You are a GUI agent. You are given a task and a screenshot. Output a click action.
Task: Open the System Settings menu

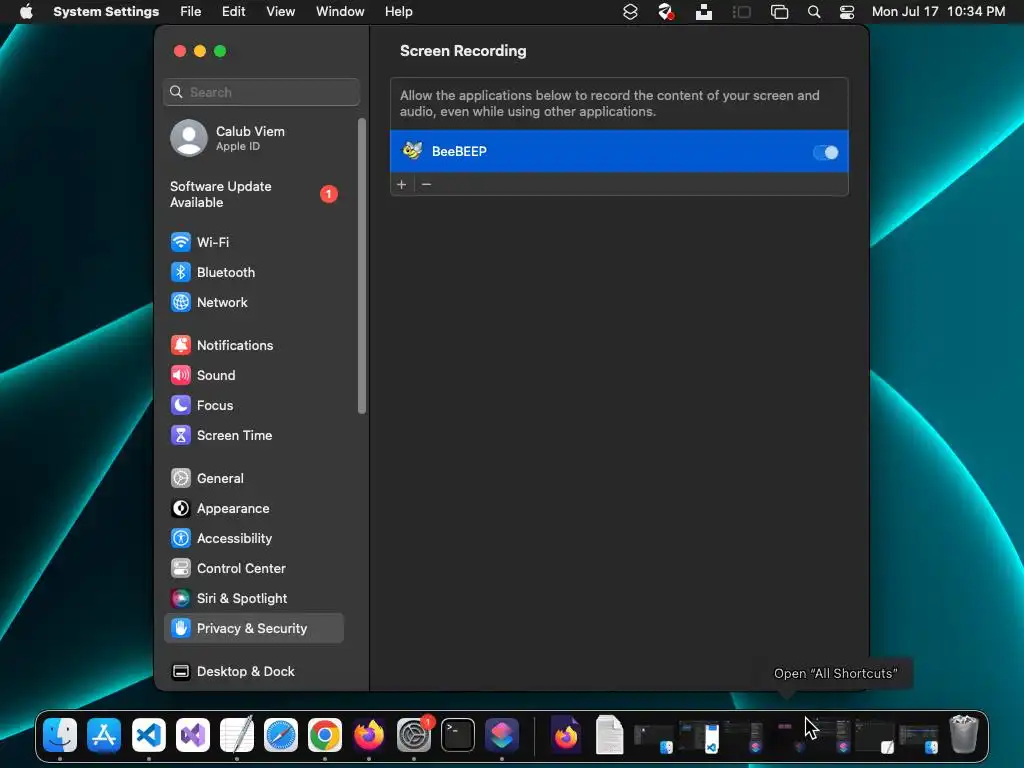pyautogui.click(x=106, y=12)
